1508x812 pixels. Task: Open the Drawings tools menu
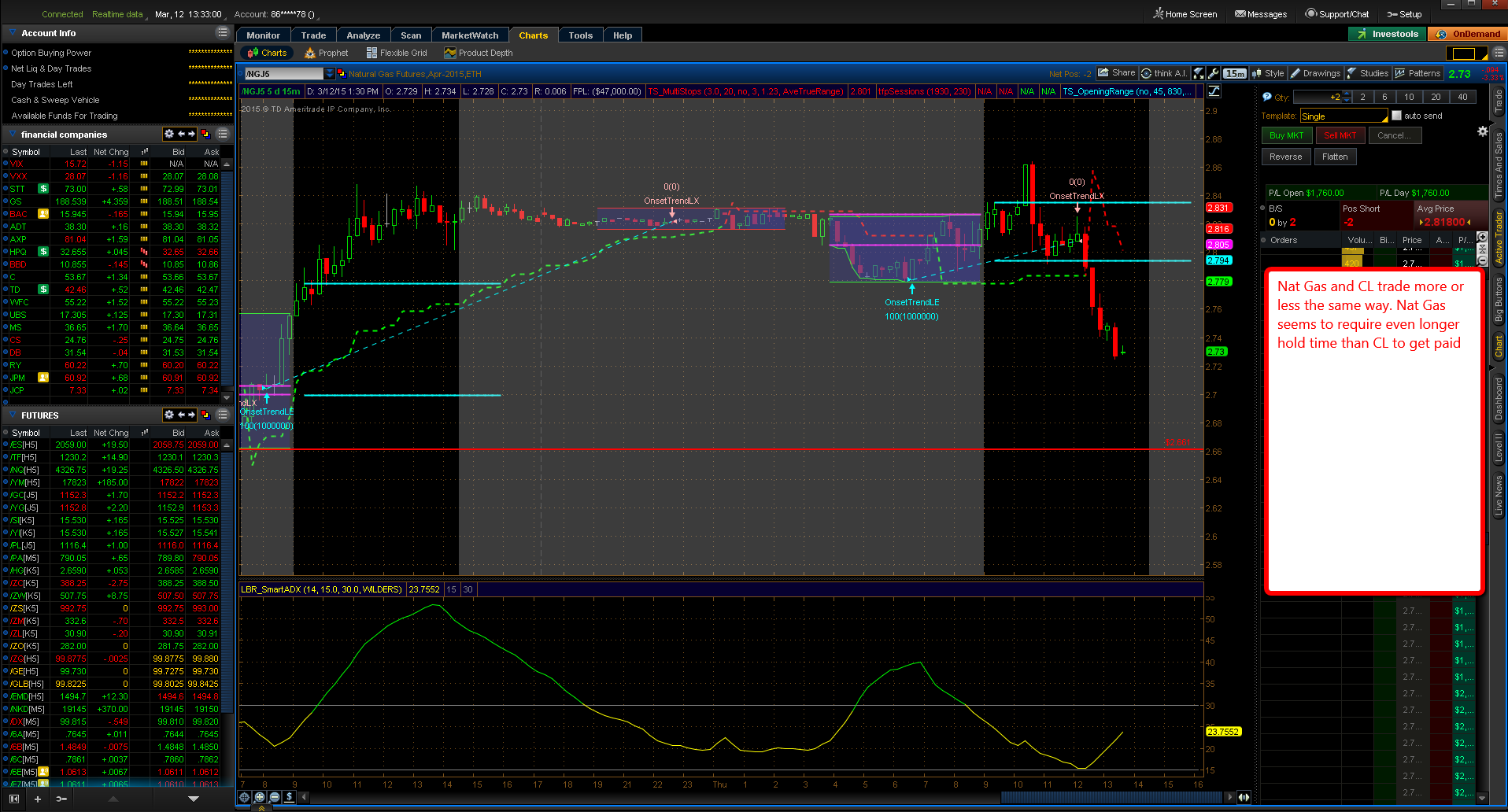coord(1315,73)
